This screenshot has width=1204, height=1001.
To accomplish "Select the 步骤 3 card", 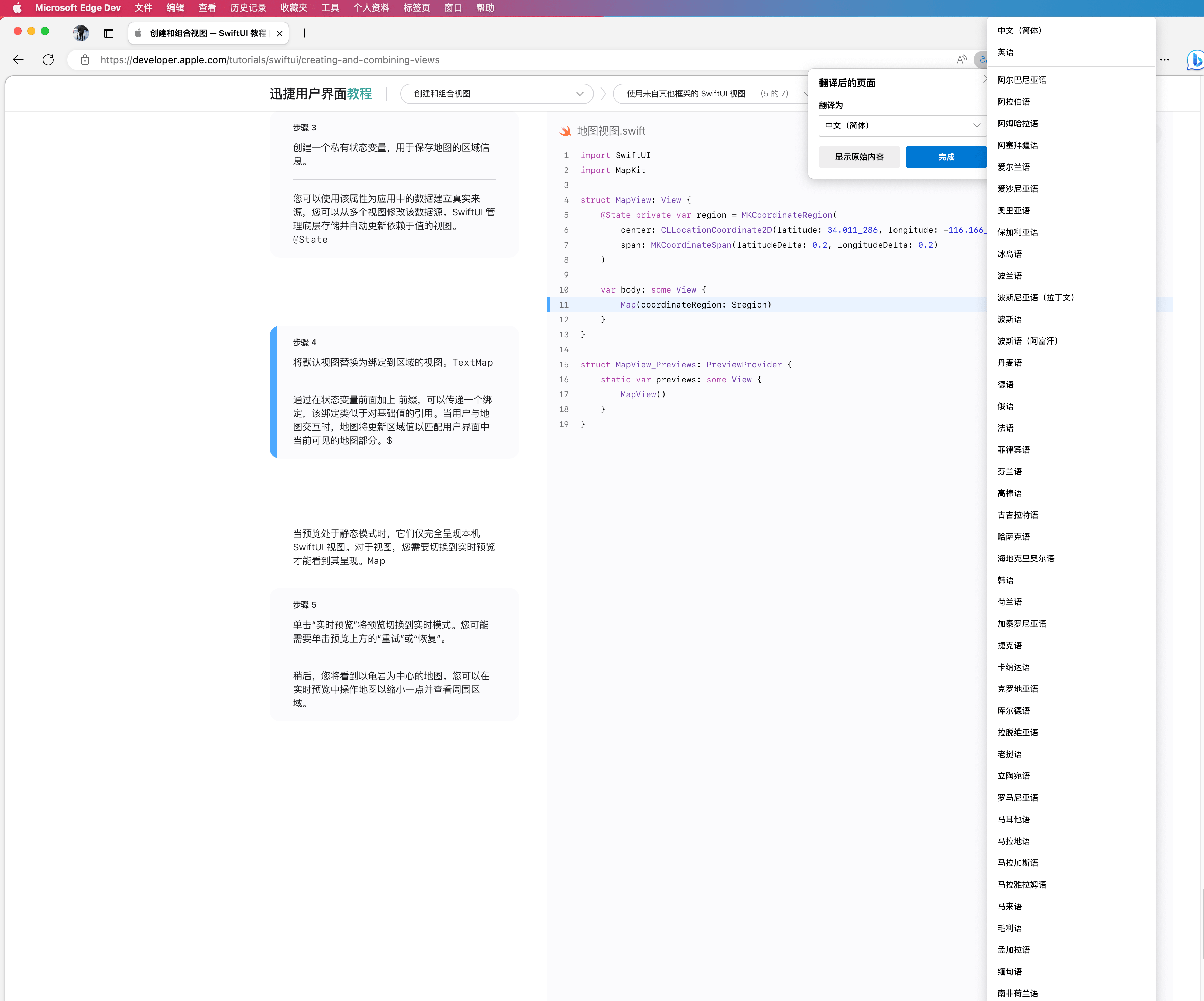I will 394,185.
